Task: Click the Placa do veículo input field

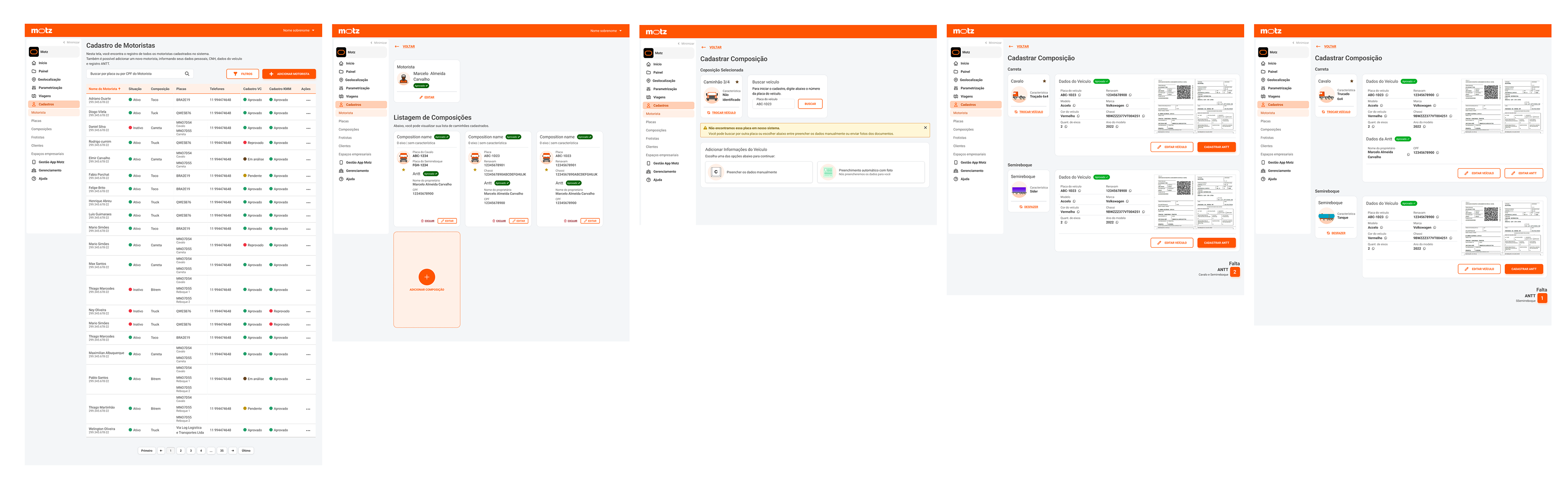Action: 773,104
